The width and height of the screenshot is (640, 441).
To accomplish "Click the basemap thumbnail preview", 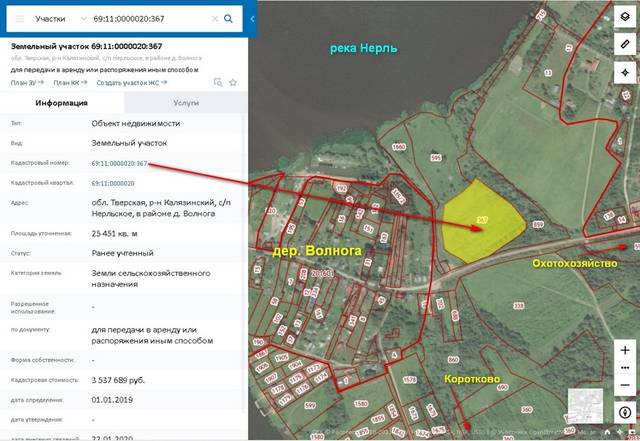I will 585,403.
